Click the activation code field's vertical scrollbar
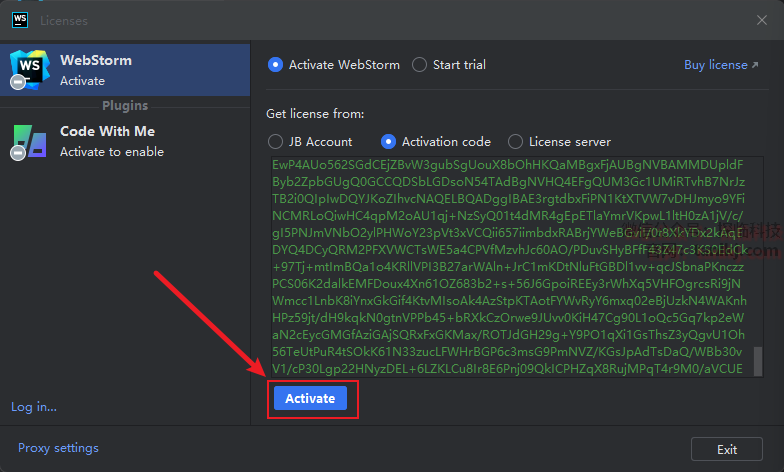 [x=758, y=360]
